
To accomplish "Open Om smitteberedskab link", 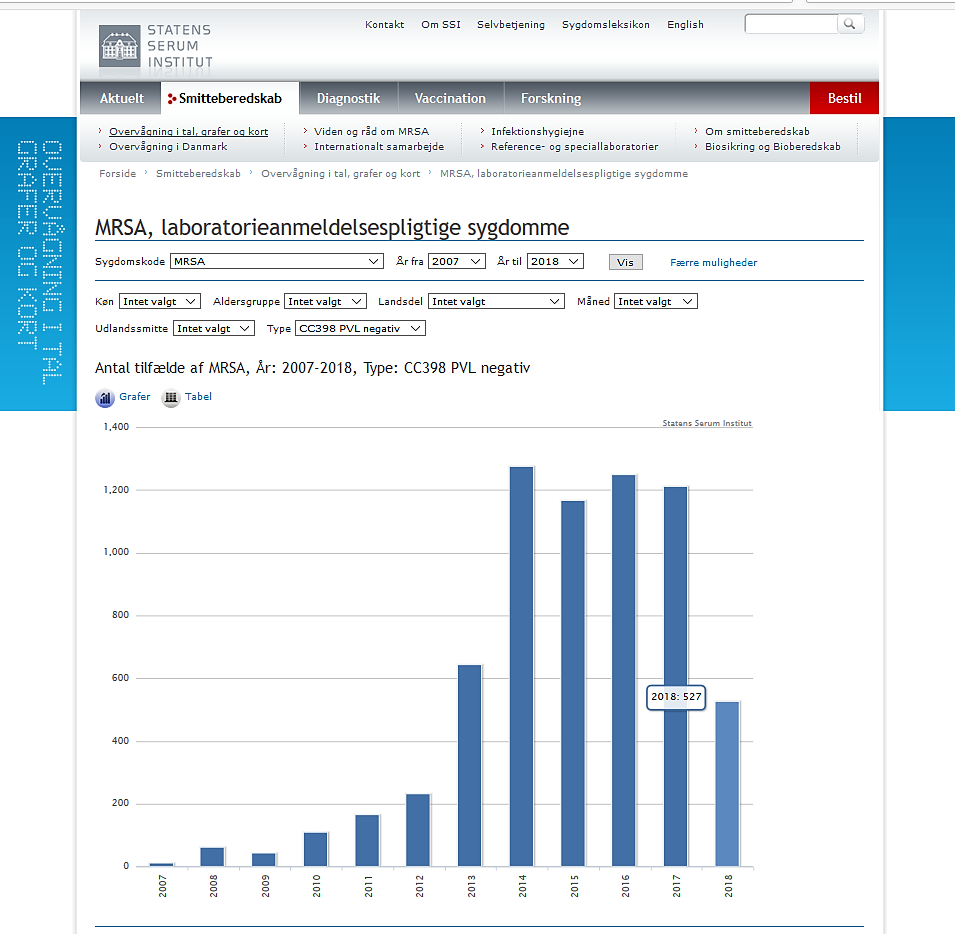I will 757,132.
